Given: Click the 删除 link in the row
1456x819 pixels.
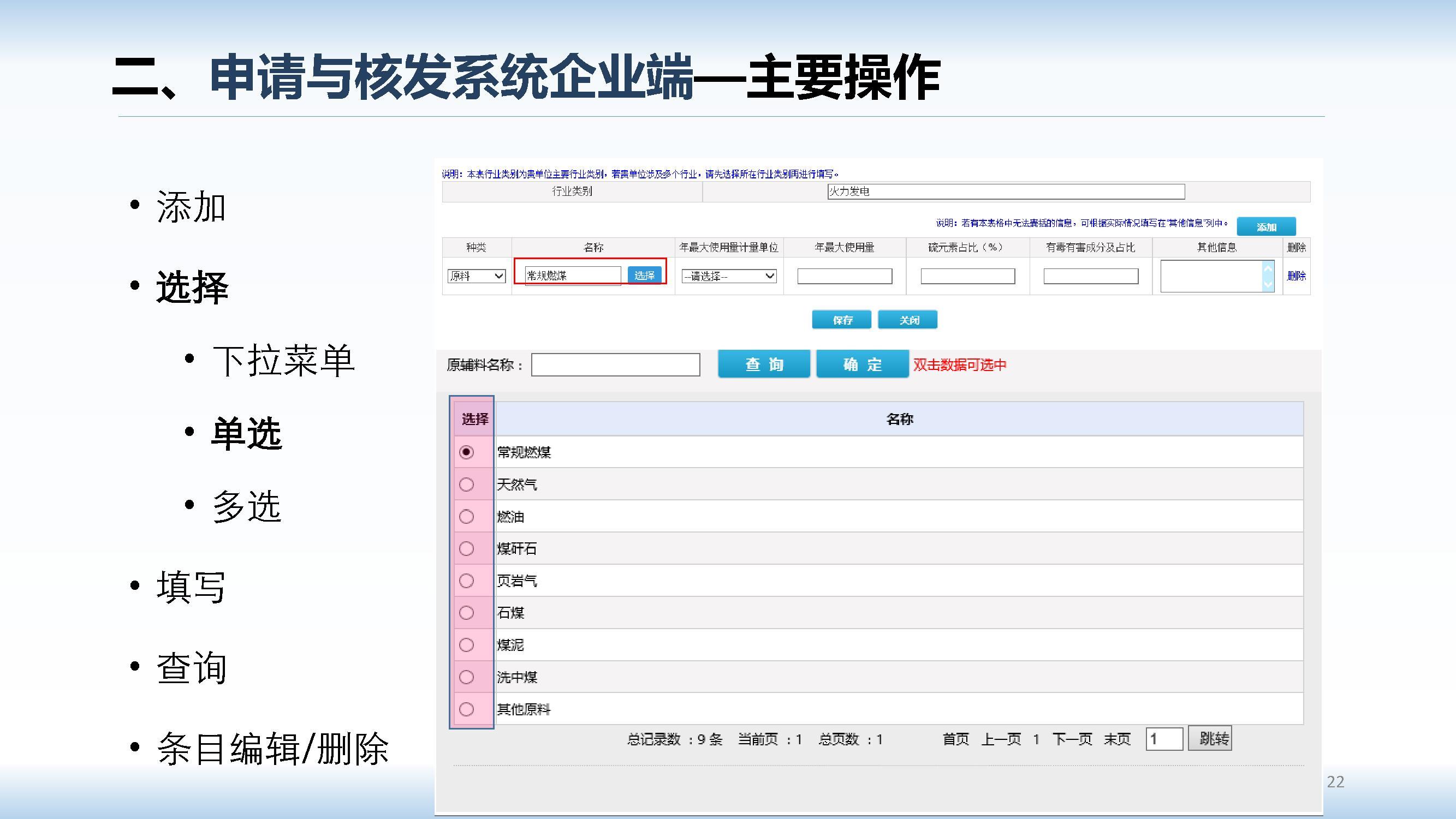Looking at the screenshot, I should [1296, 276].
